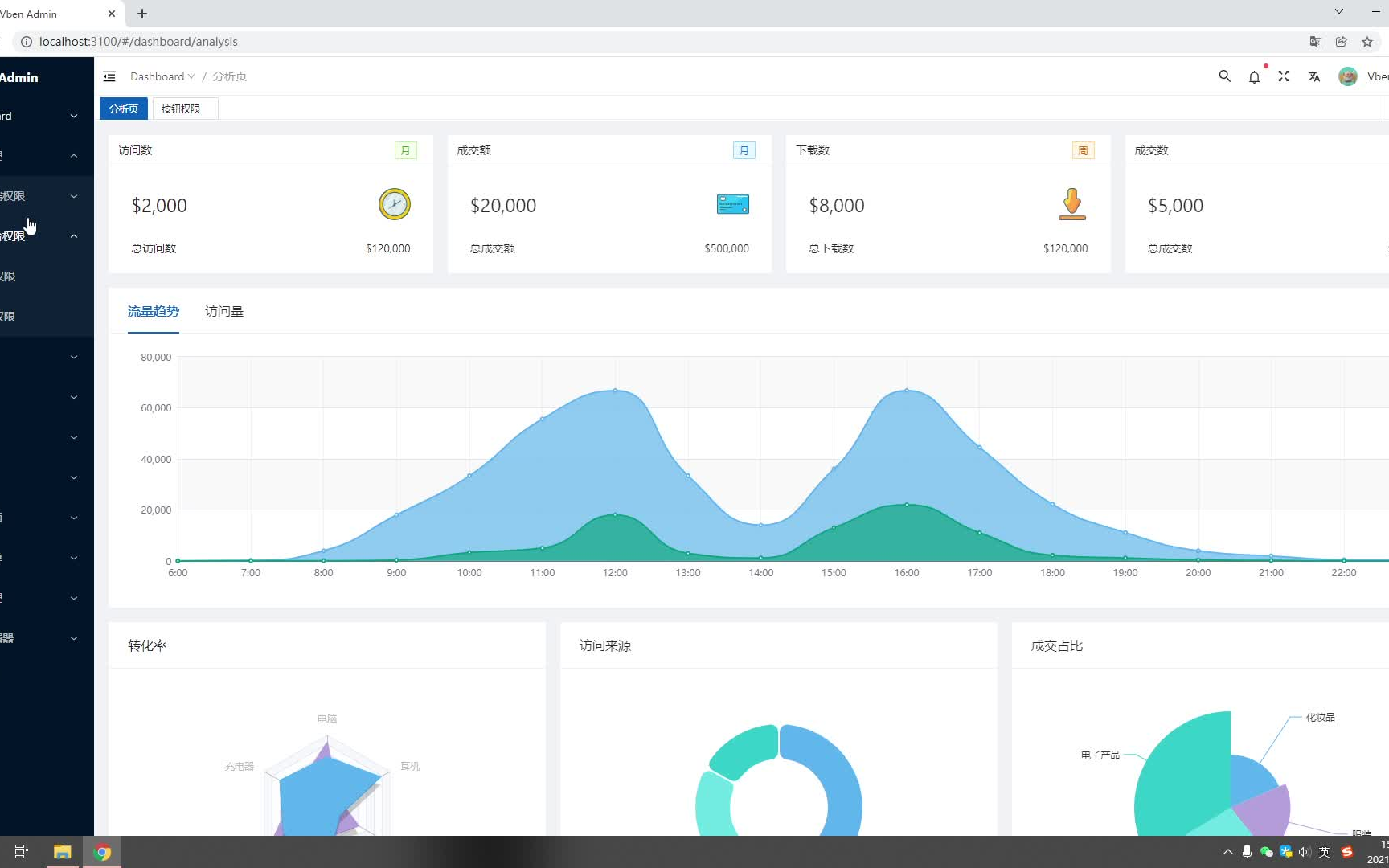Open the language switcher icon
This screenshot has width=1389, height=868.
1314,76
